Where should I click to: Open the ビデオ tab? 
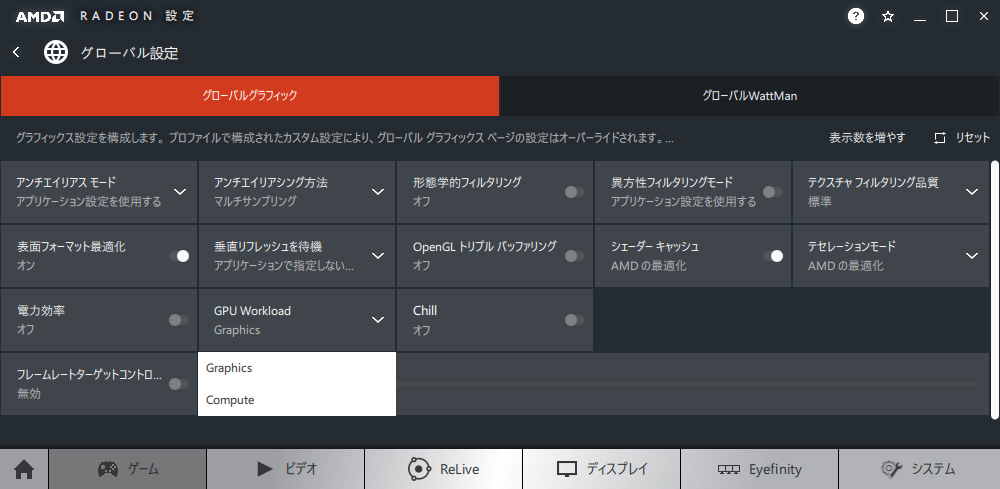pyautogui.click(x=286, y=469)
